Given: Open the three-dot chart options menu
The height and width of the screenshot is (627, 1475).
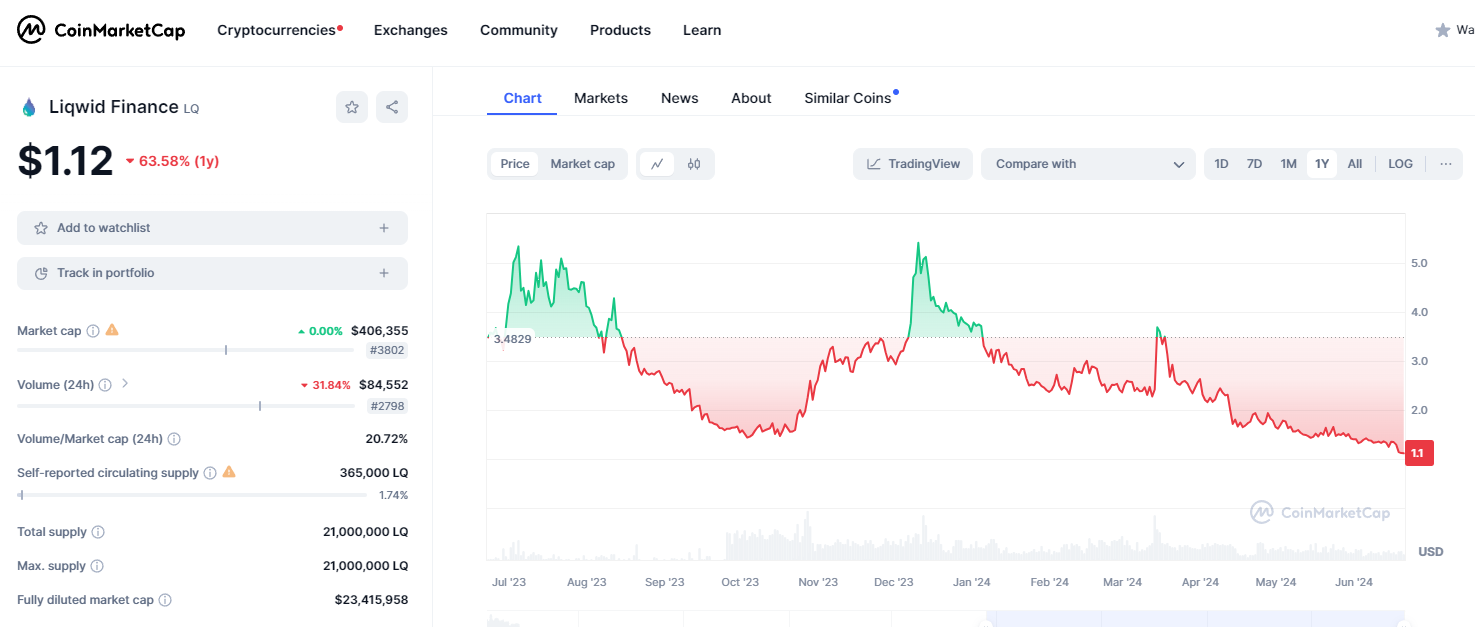Looking at the screenshot, I should pyautogui.click(x=1445, y=164).
